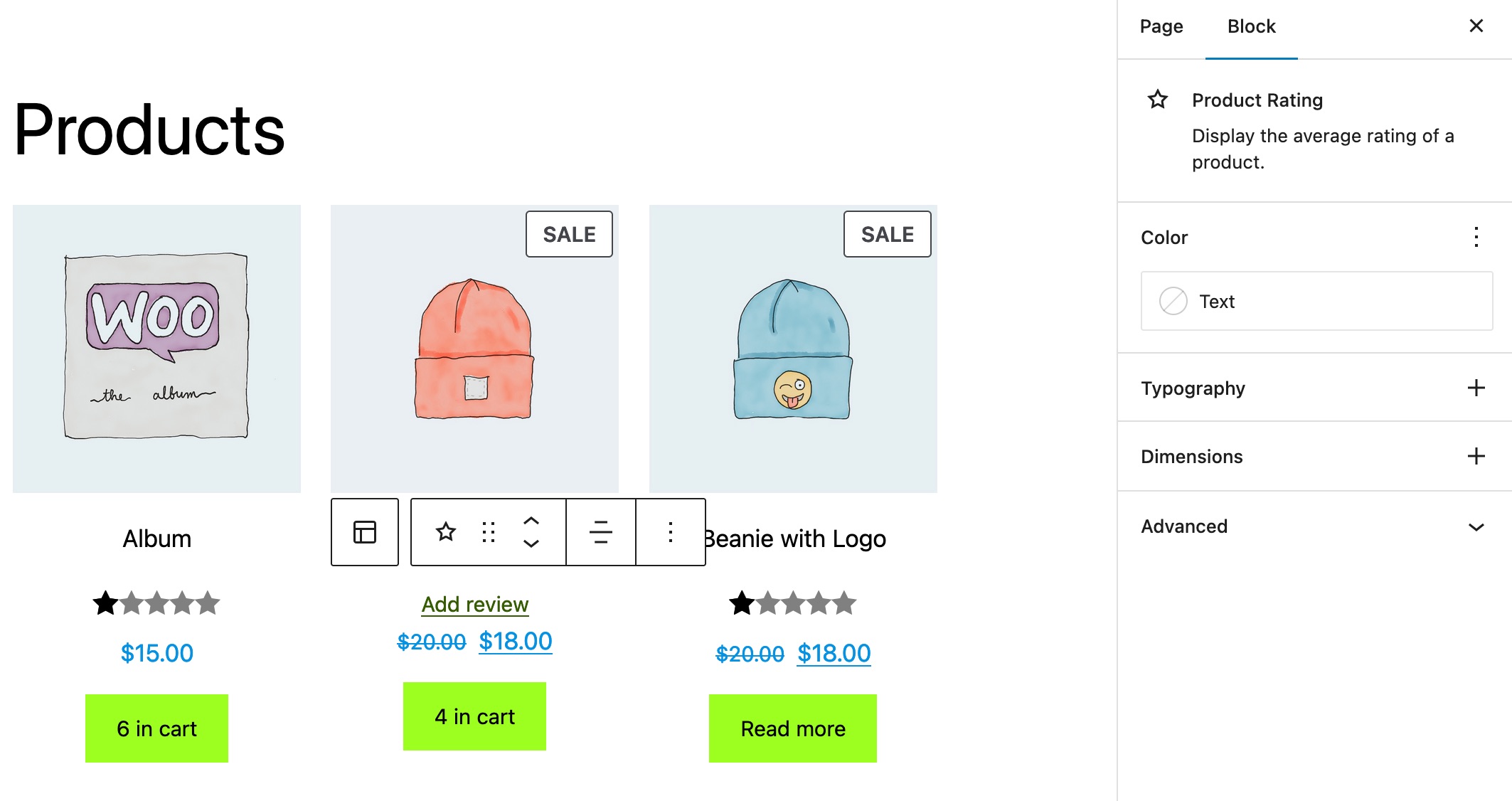
Task: Close the settings sidebar
Action: 1476,26
